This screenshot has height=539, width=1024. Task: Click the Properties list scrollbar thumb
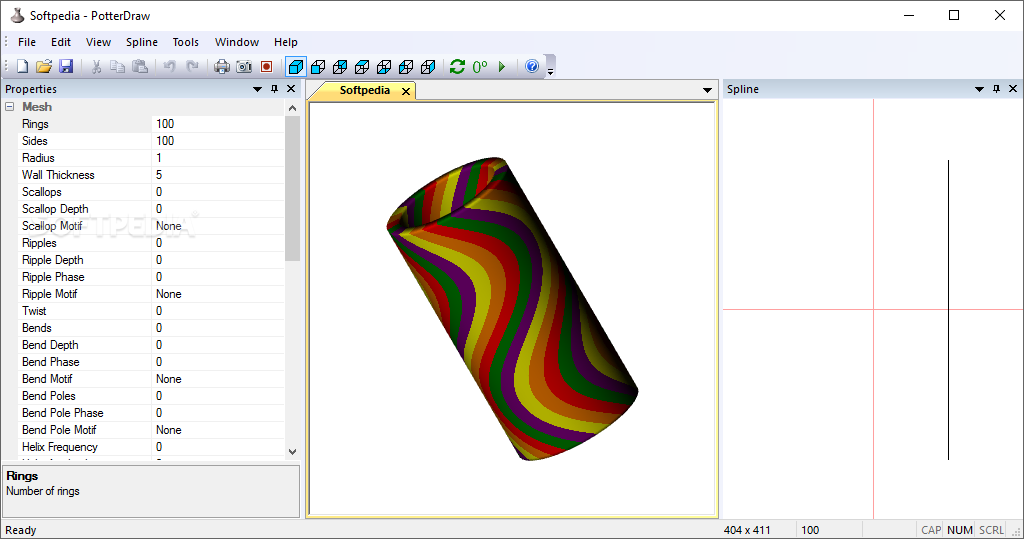(x=293, y=188)
